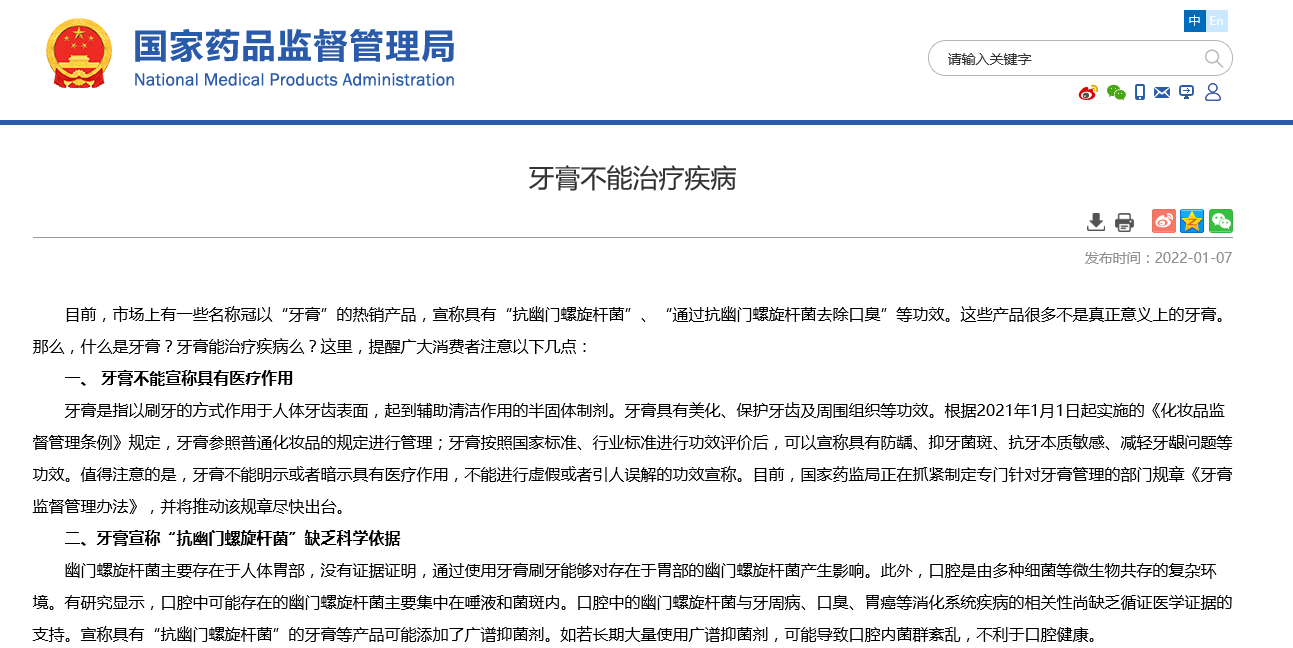Viewport: 1293px width, 648px height.
Task: Click the envelope mail icon in the header
Action: click(1162, 93)
